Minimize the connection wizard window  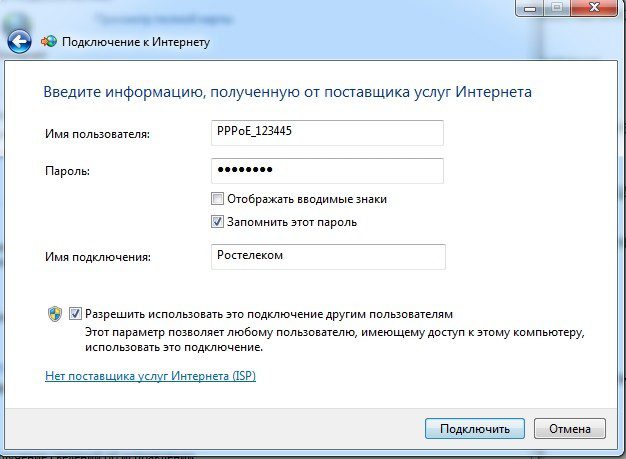530,7
